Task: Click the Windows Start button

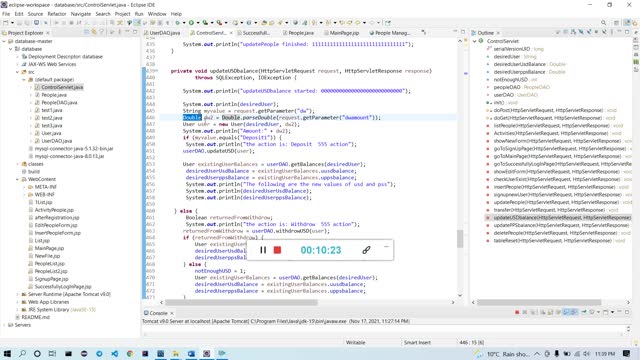Action: coord(7,353)
